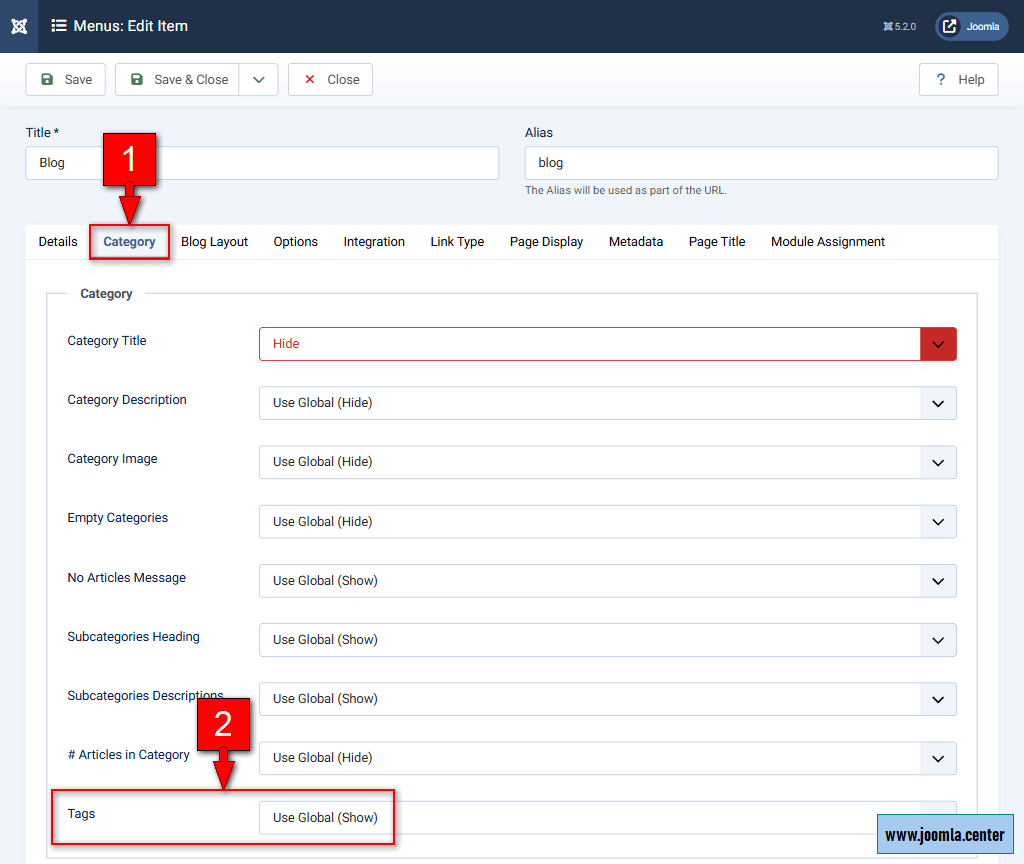
Task: Expand the Subcategories Descriptions dropdown
Action: pyautogui.click(x=608, y=699)
